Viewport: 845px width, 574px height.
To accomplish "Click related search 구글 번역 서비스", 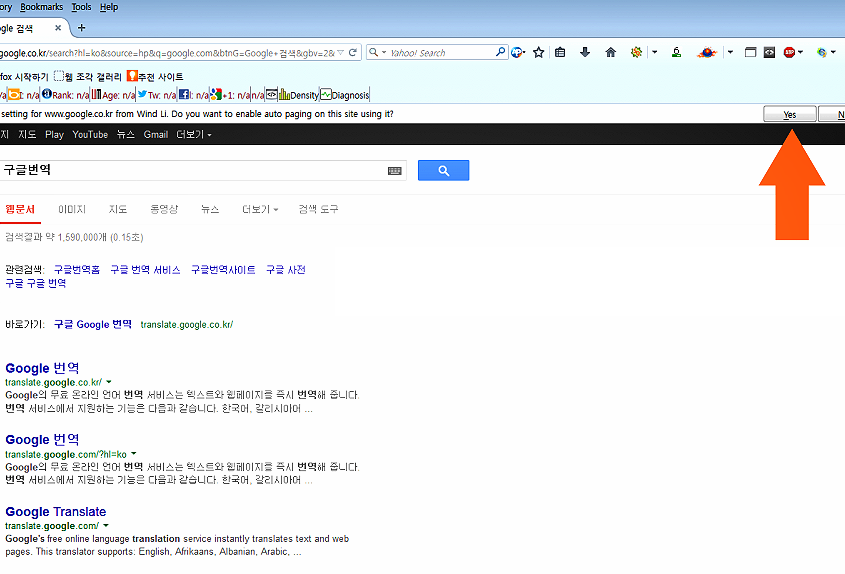I will click(x=145, y=269).
